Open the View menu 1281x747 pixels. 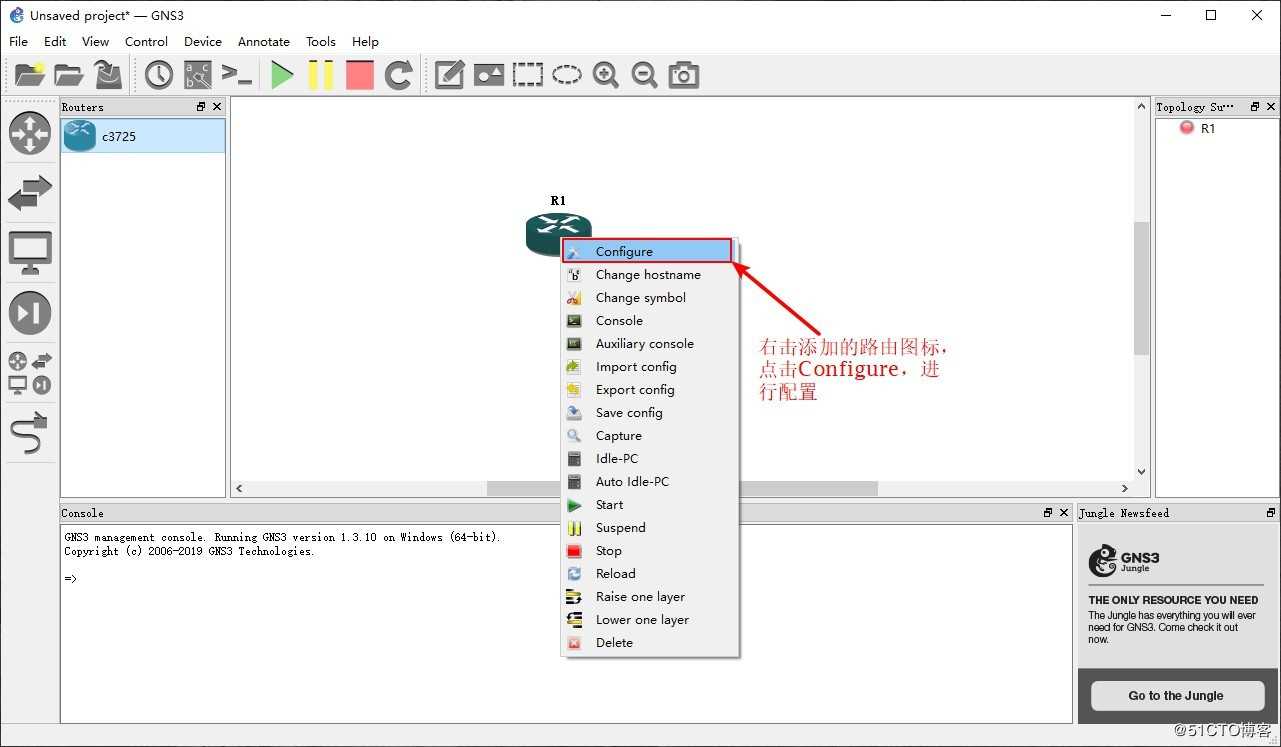pyautogui.click(x=95, y=41)
